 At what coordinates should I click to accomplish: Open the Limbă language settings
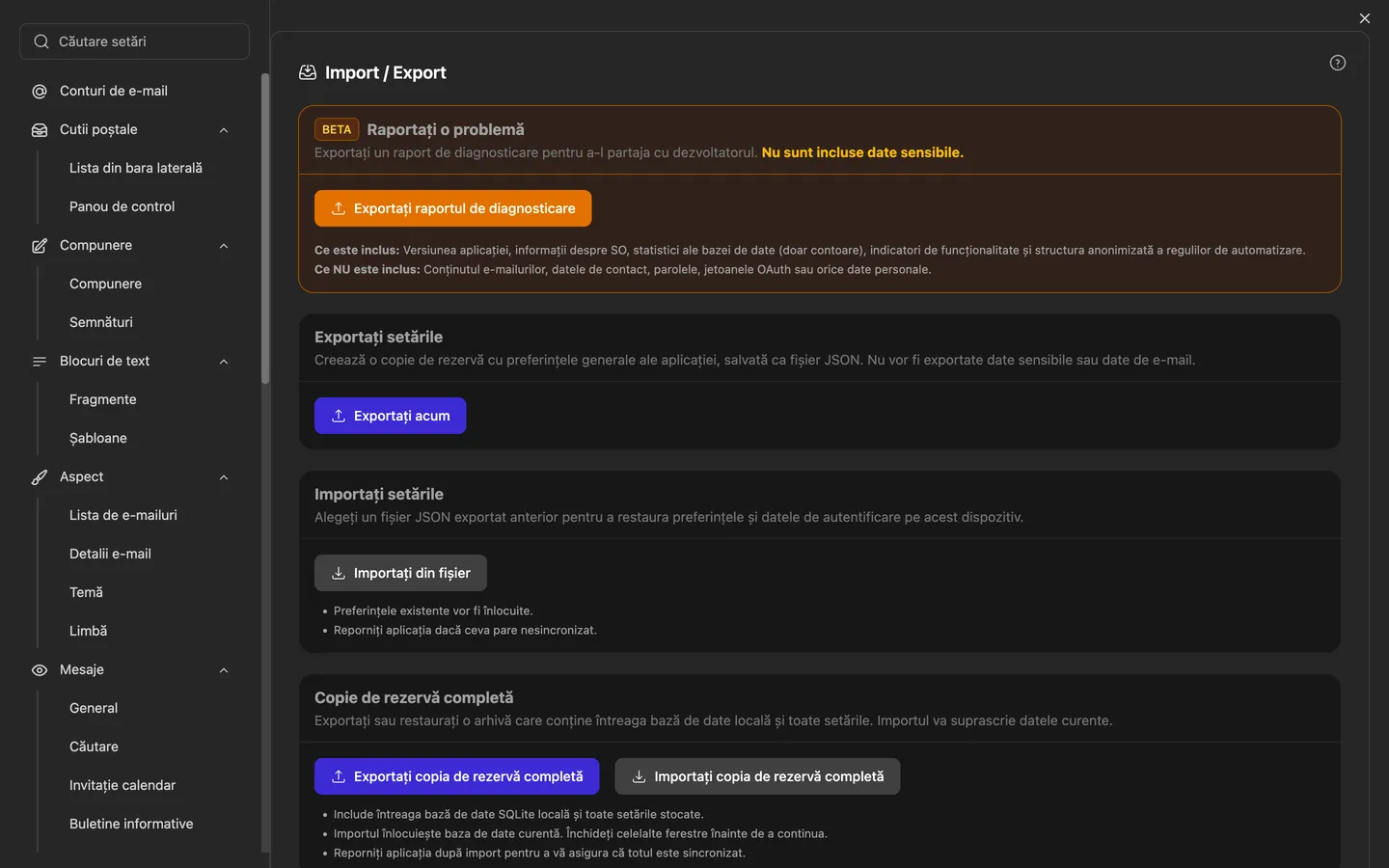pyautogui.click(x=89, y=631)
